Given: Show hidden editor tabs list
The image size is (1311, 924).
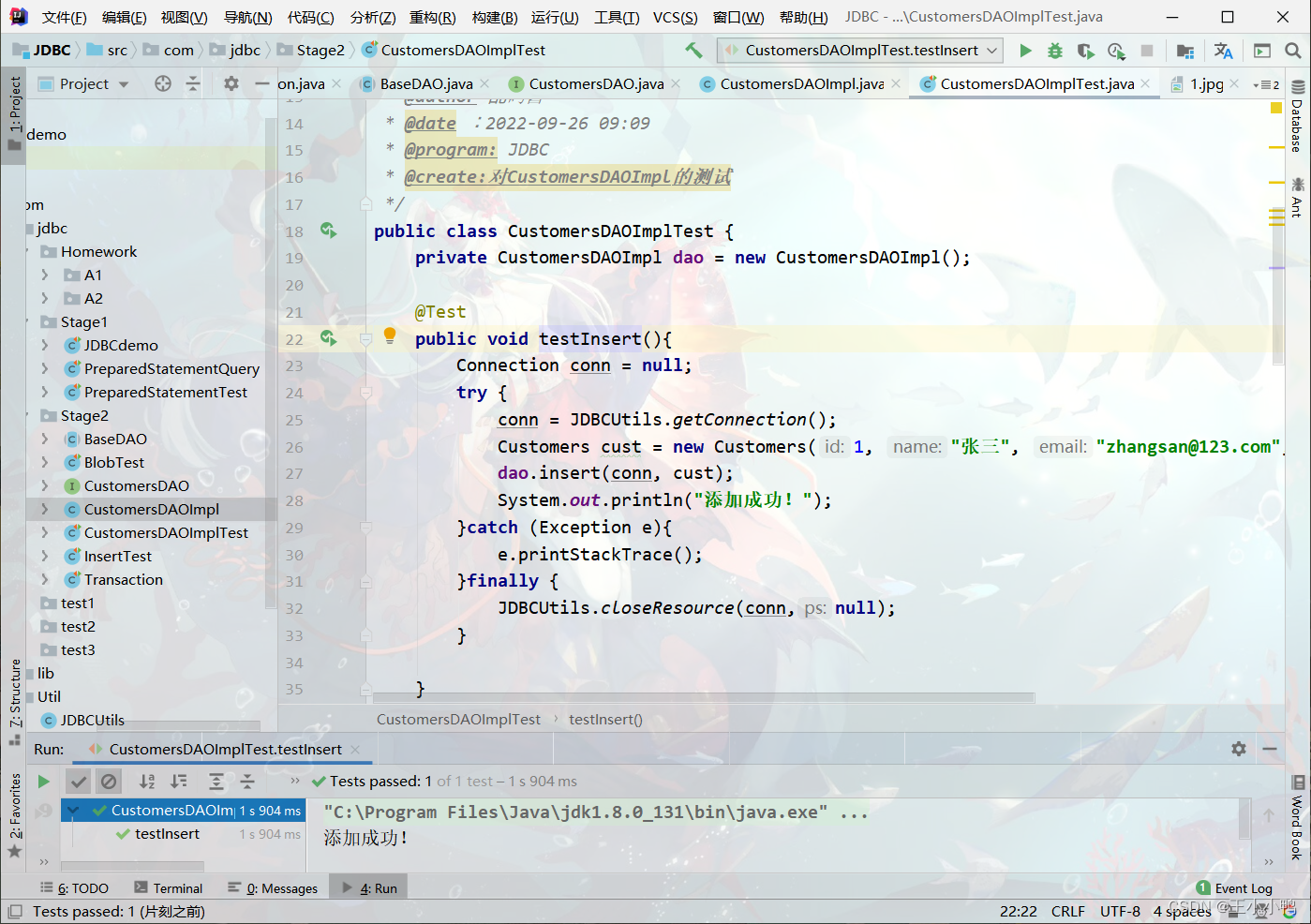Looking at the screenshot, I should 1266,84.
